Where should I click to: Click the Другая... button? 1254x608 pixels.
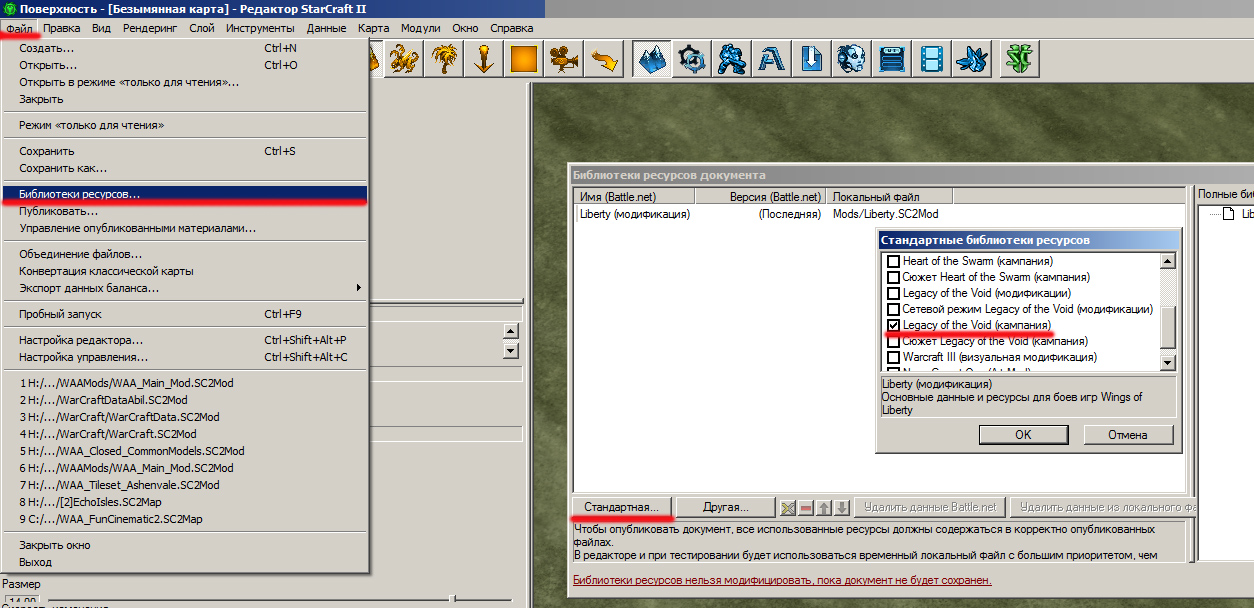[726, 507]
